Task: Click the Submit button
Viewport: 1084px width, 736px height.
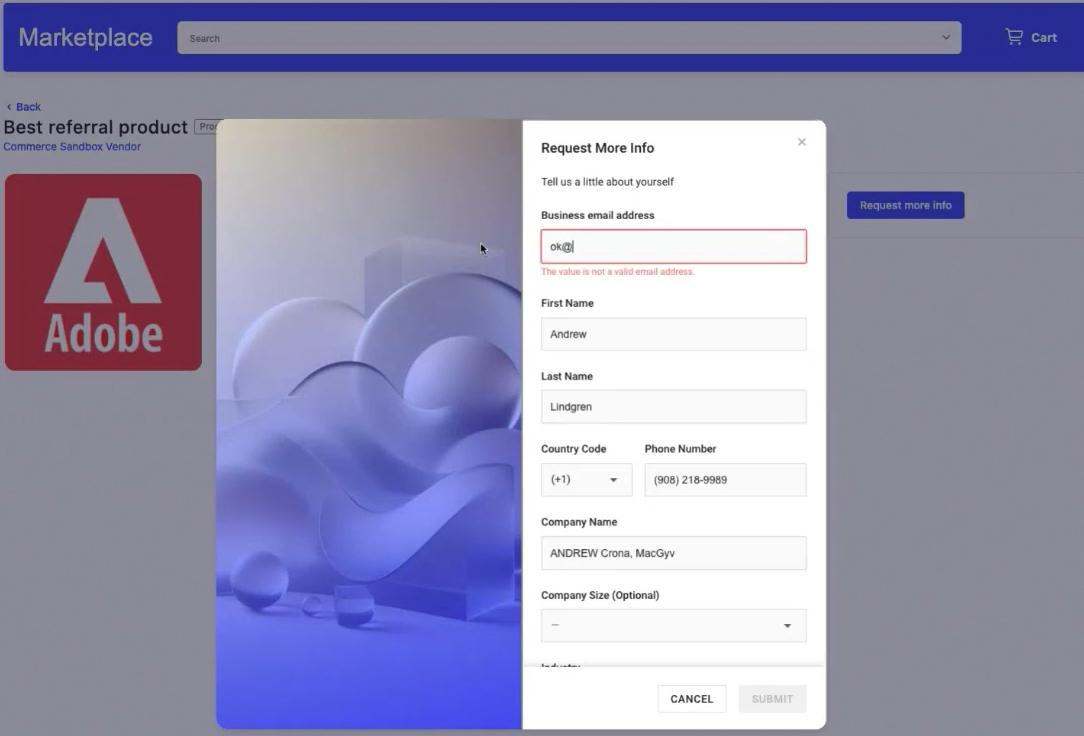Action: click(x=772, y=699)
